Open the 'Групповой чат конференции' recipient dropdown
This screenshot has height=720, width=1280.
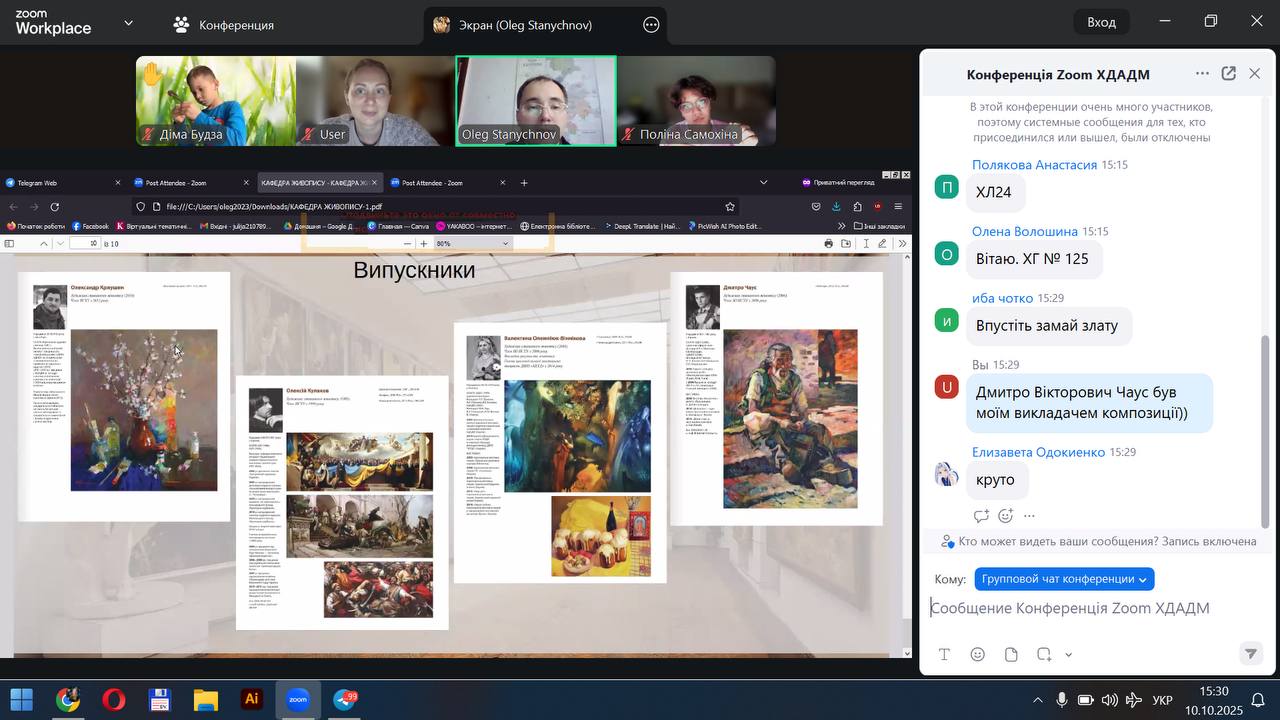pos(1064,579)
